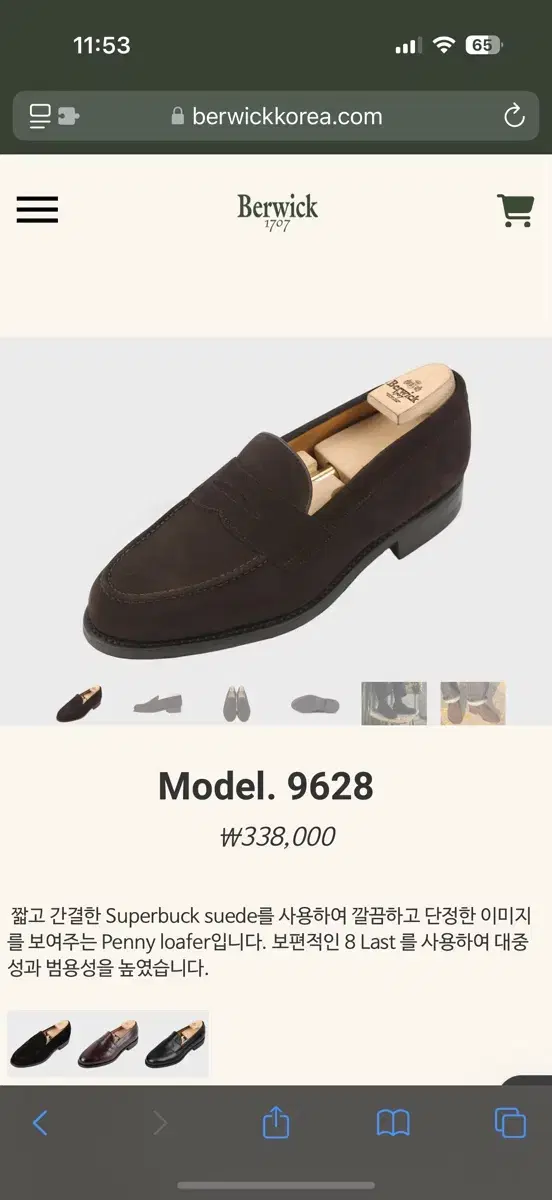Screen dimensions: 552x1200
Task: Tap the Berwick 1707 logo
Action: point(277,211)
